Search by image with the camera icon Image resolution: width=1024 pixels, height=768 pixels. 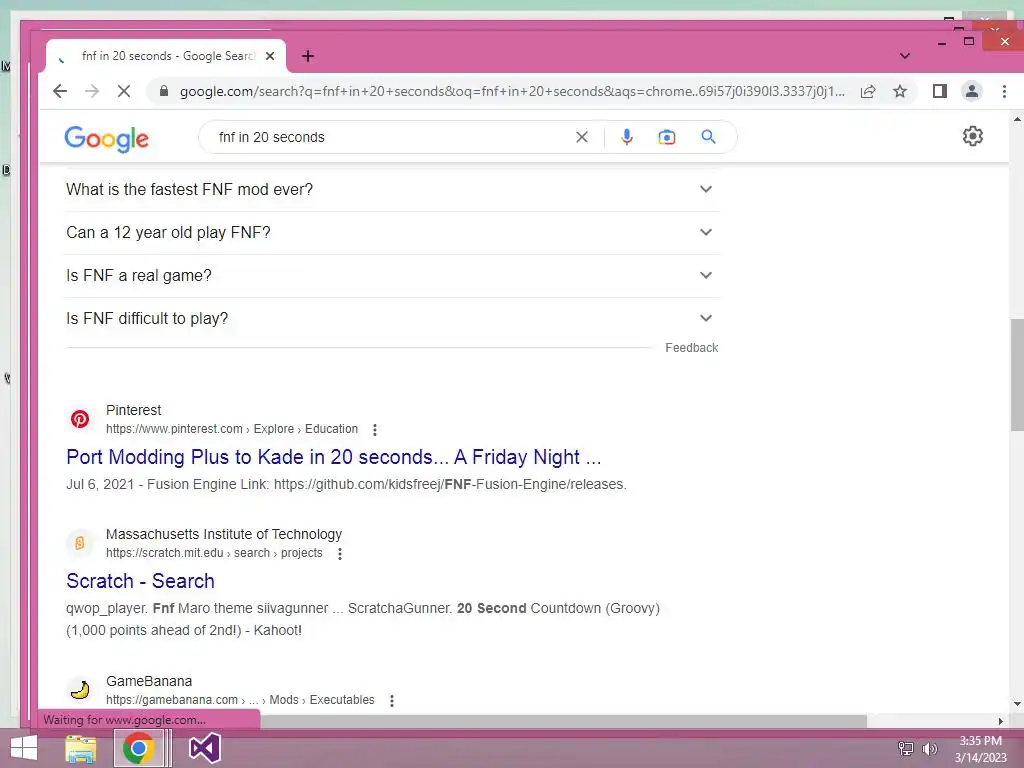coord(667,137)
